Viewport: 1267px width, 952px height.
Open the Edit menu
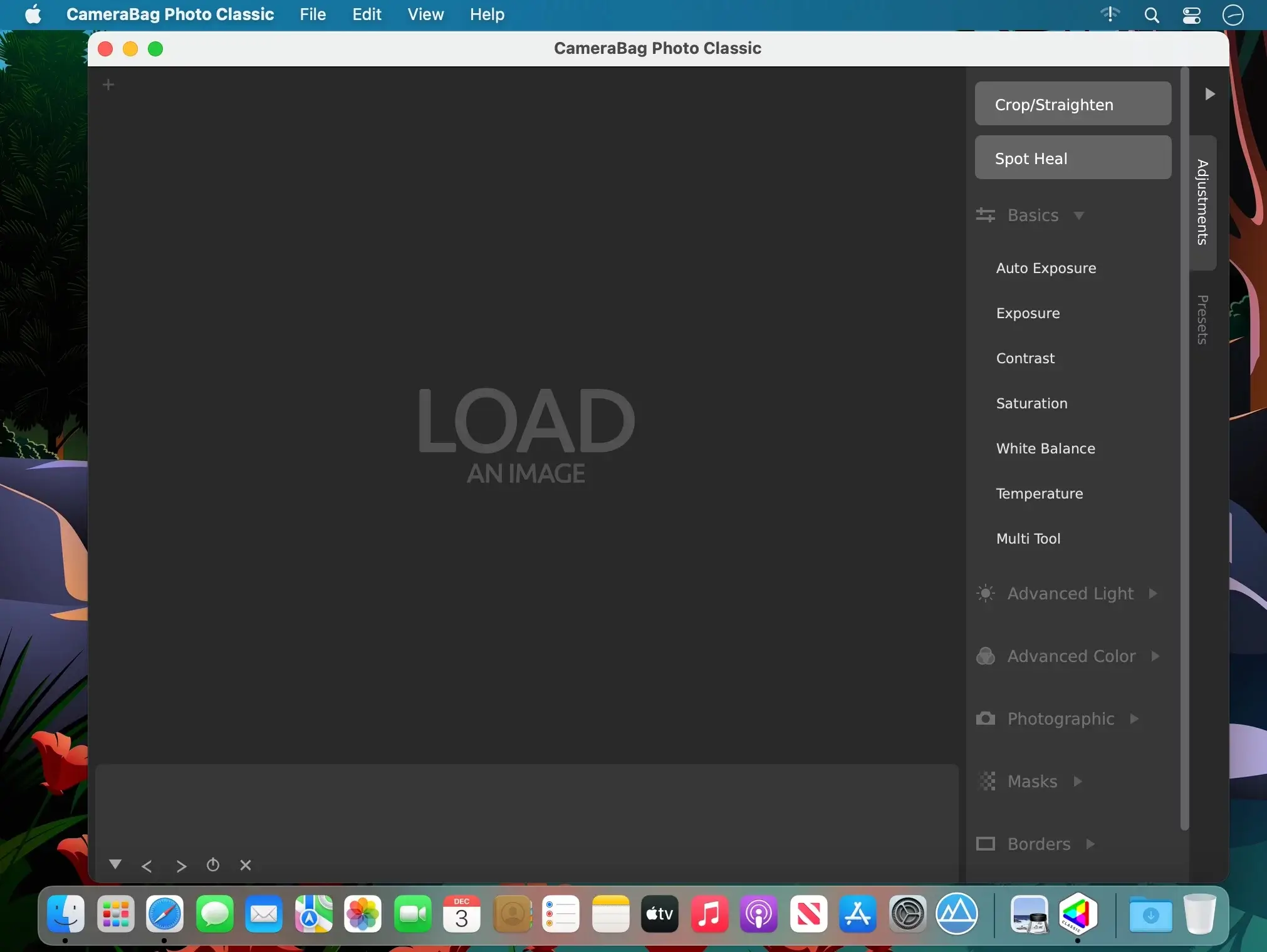pos(367,14)
